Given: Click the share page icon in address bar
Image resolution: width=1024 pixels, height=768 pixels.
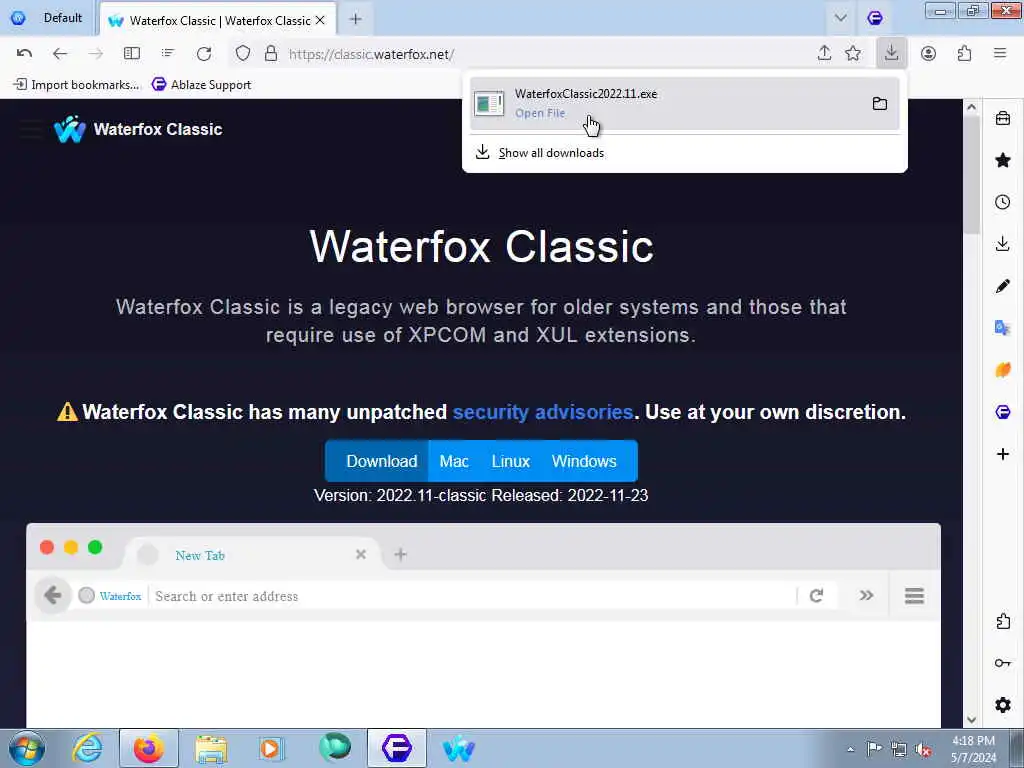Looking at the screenshot, I should [824, 54].
